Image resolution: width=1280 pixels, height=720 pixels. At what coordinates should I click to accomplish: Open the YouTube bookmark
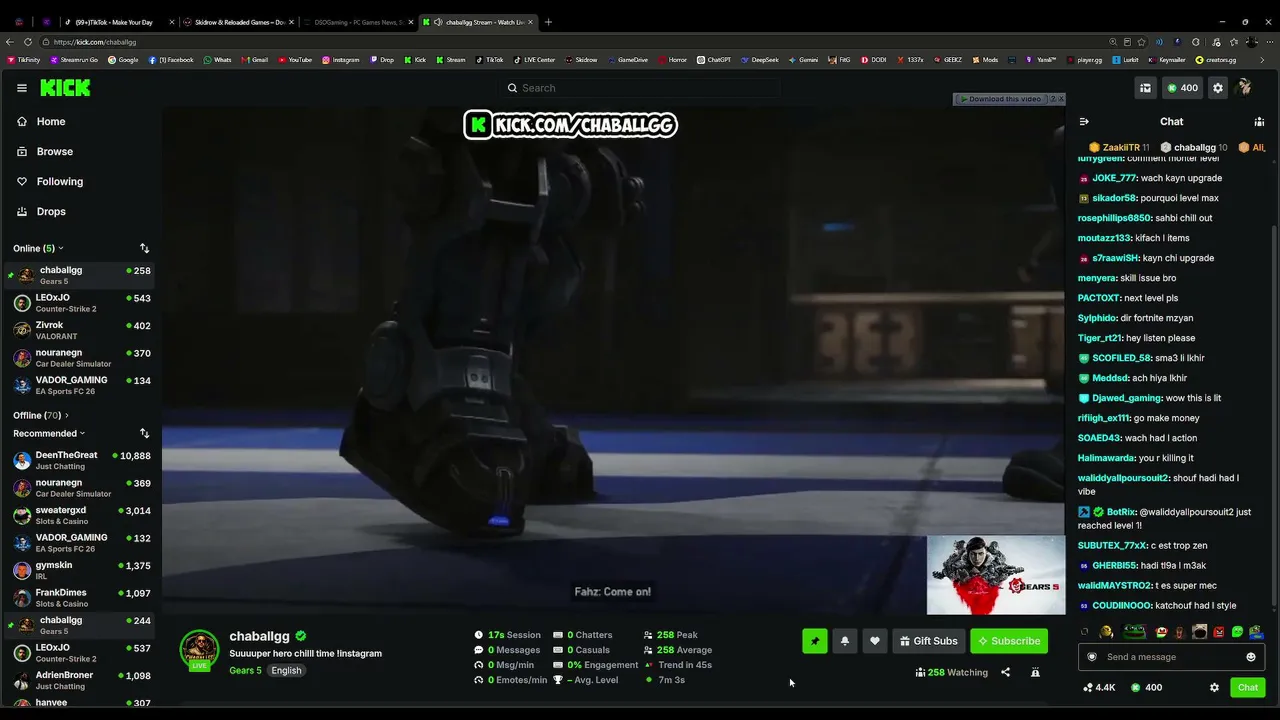click(x=295, y=60)
